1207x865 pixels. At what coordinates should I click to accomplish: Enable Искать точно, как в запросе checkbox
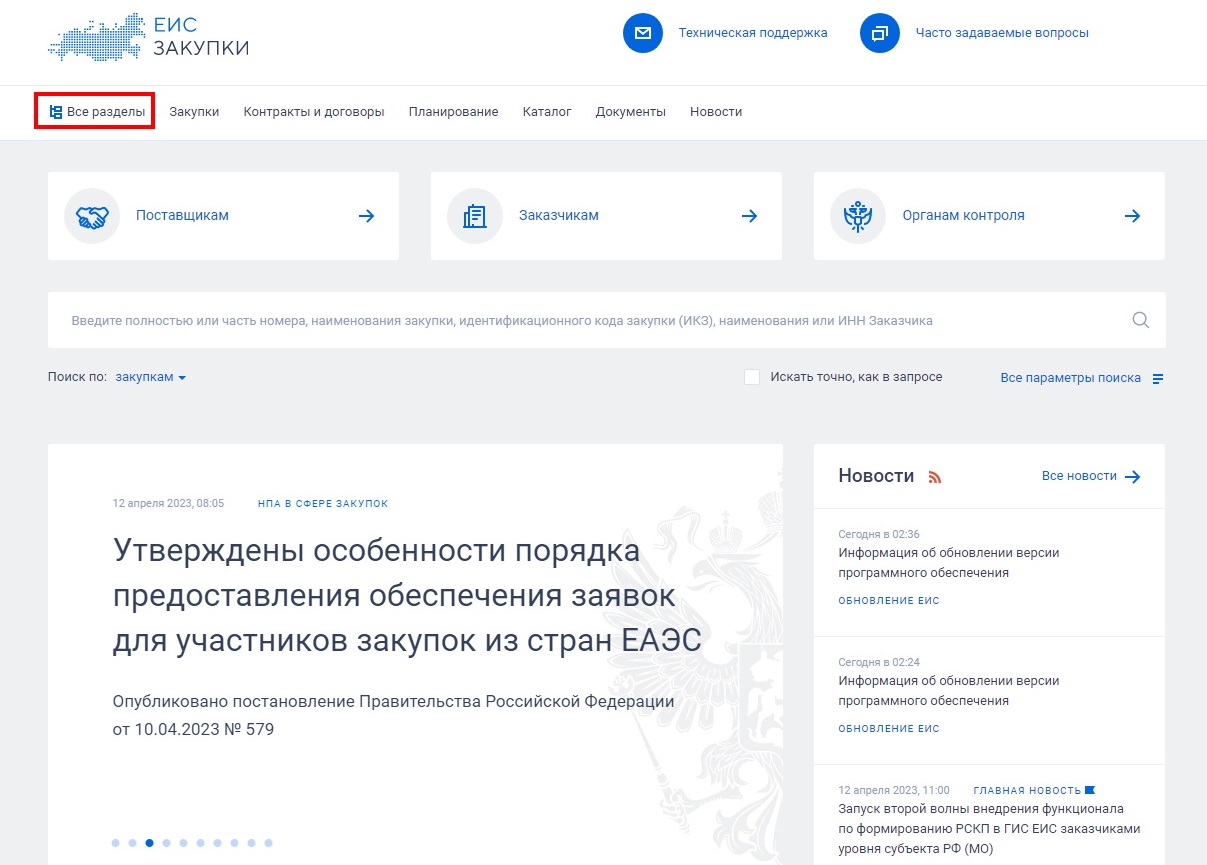[752, 377]
